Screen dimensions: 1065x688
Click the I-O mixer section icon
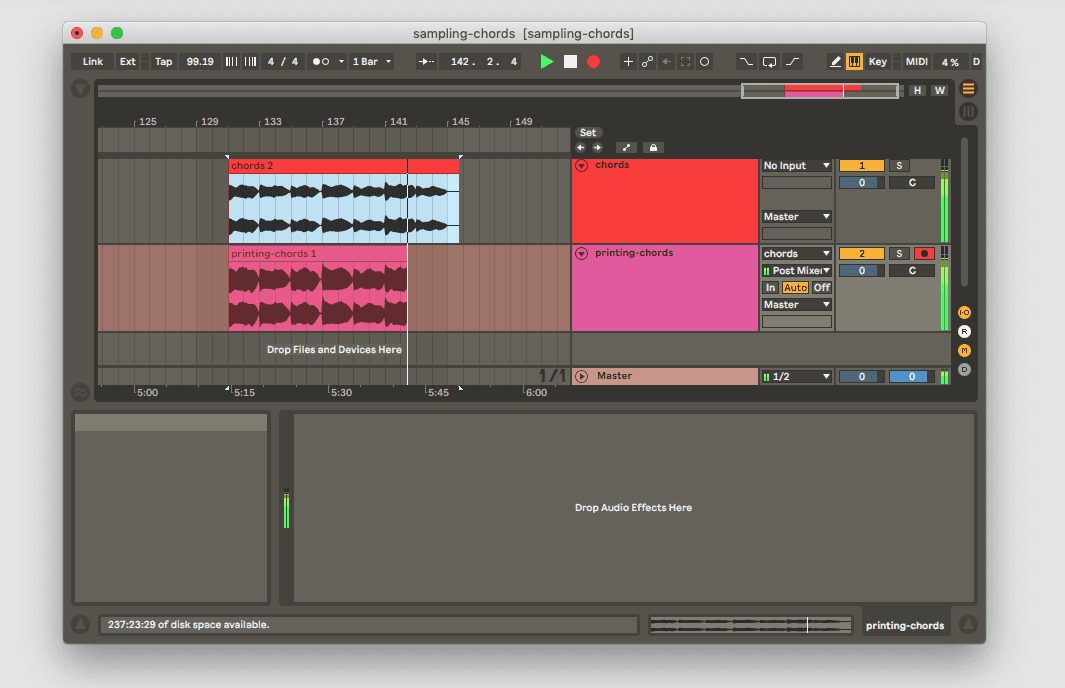[963, 312]
